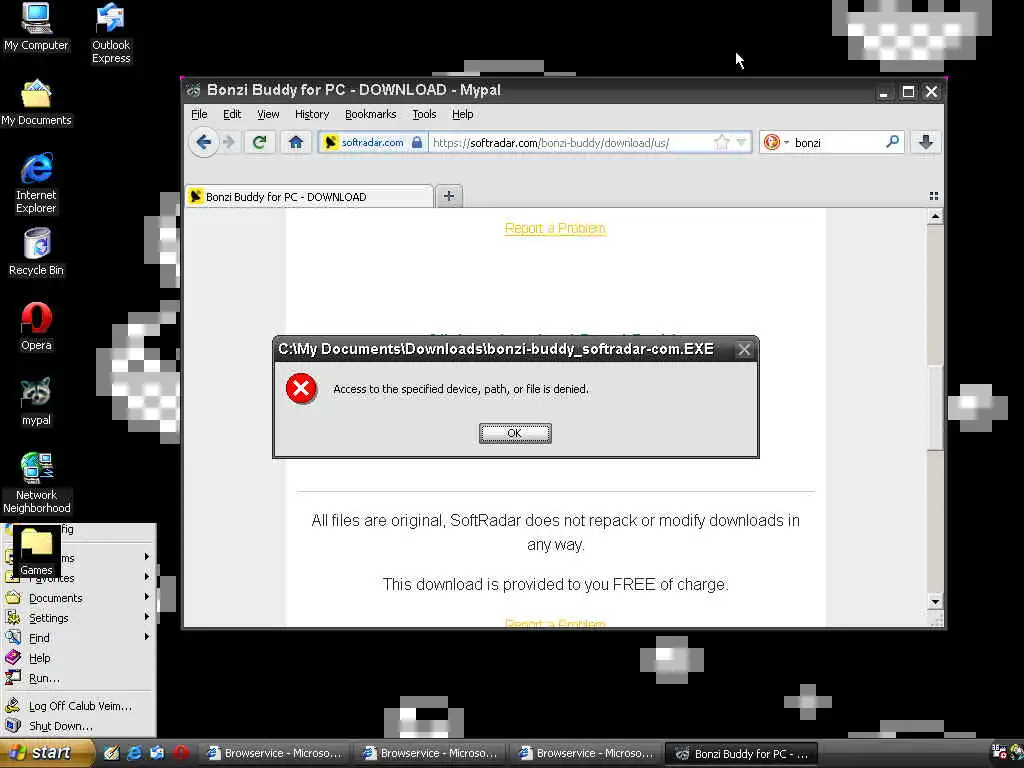Screen dimensions: 1024x768
Task: Open the Games folder icon
Action: (x=36, y=552)
